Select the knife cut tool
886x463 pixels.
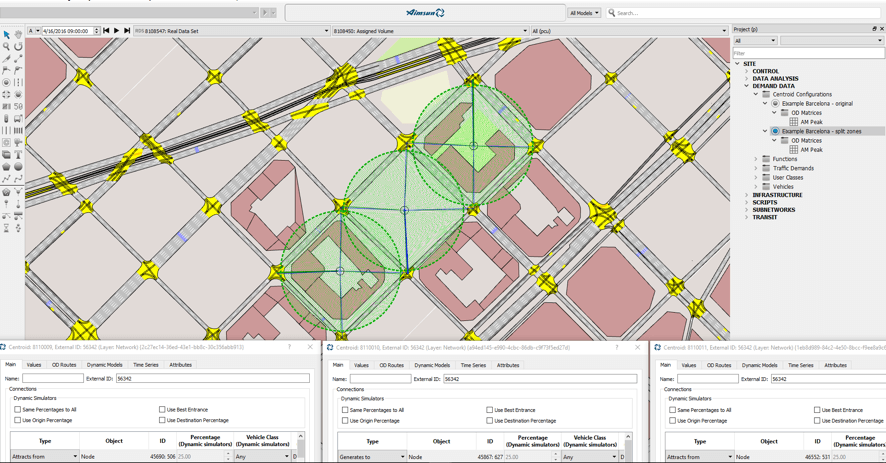pos(6,58)
